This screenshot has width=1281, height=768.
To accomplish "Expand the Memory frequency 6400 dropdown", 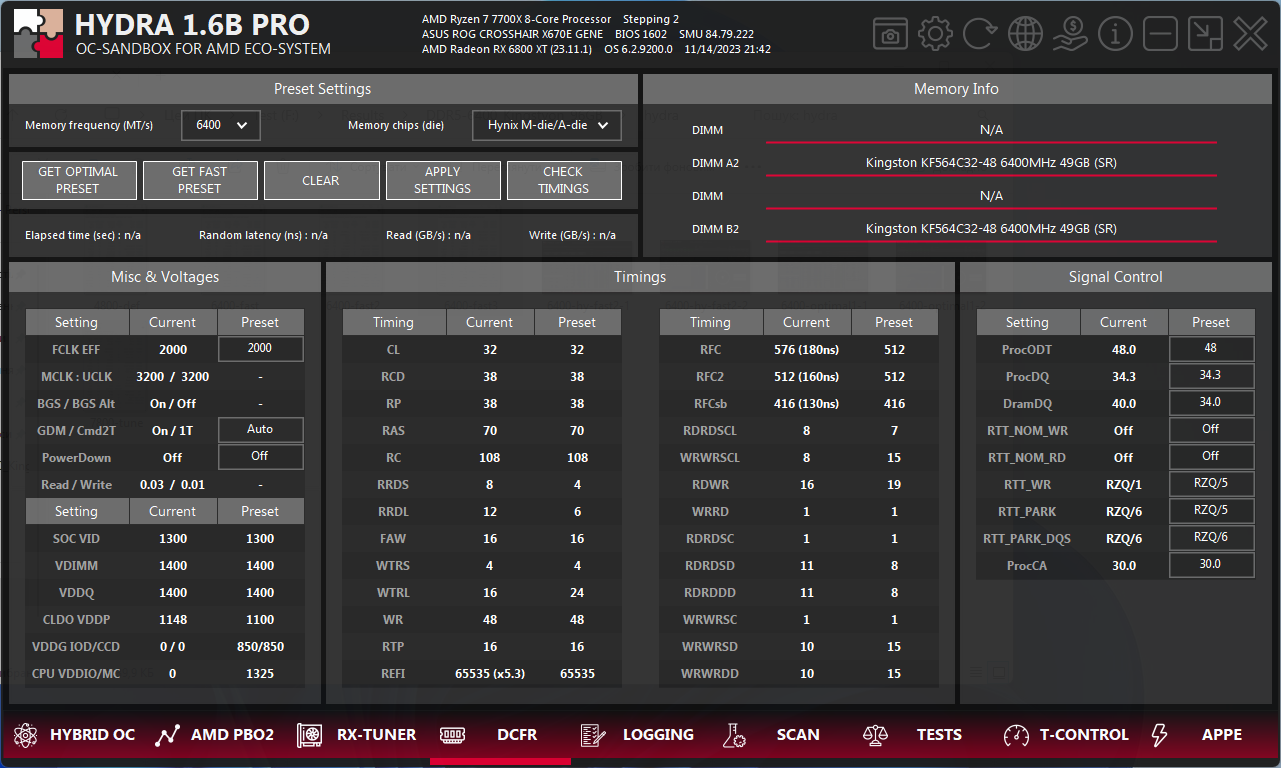I will tap(221, 125).
